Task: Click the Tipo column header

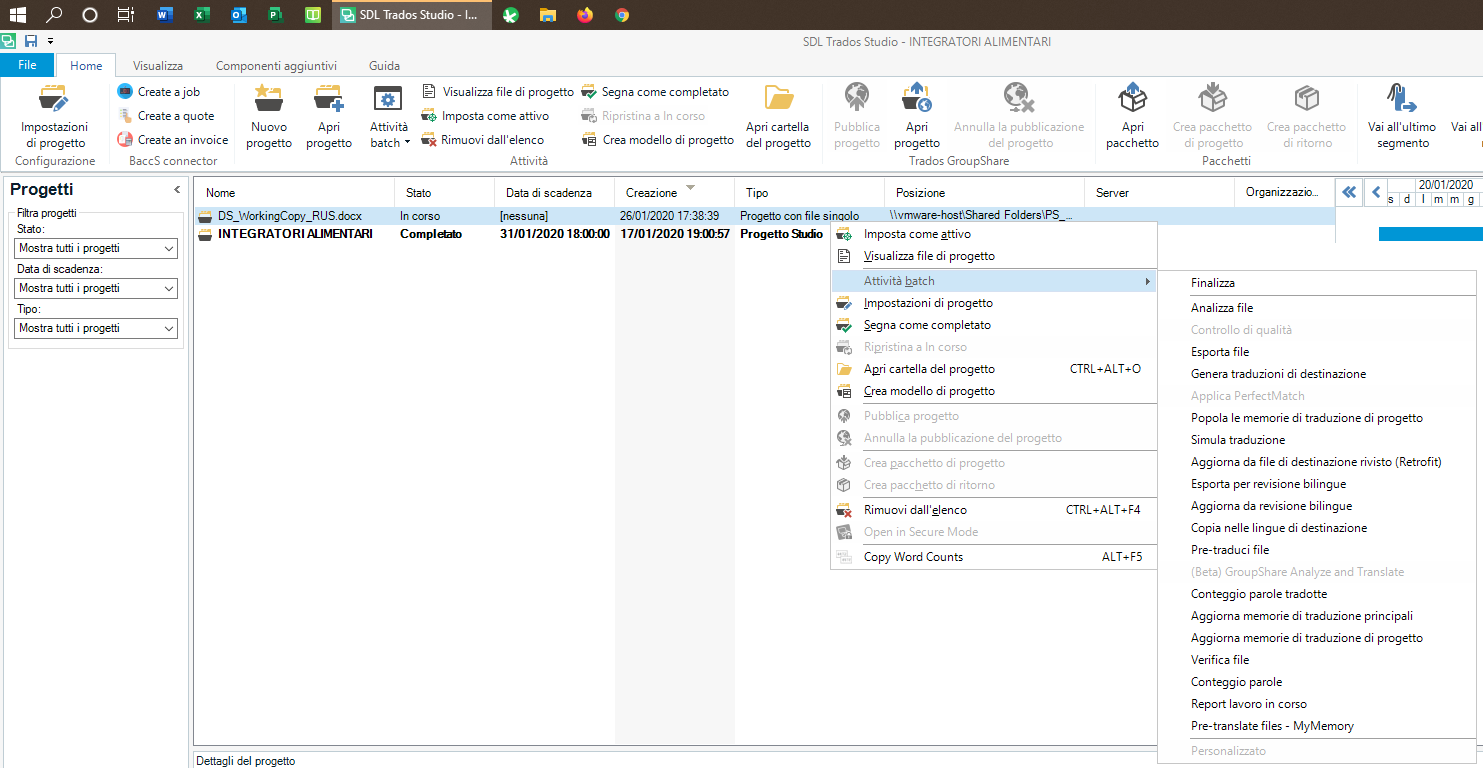Action: [809, 192]
